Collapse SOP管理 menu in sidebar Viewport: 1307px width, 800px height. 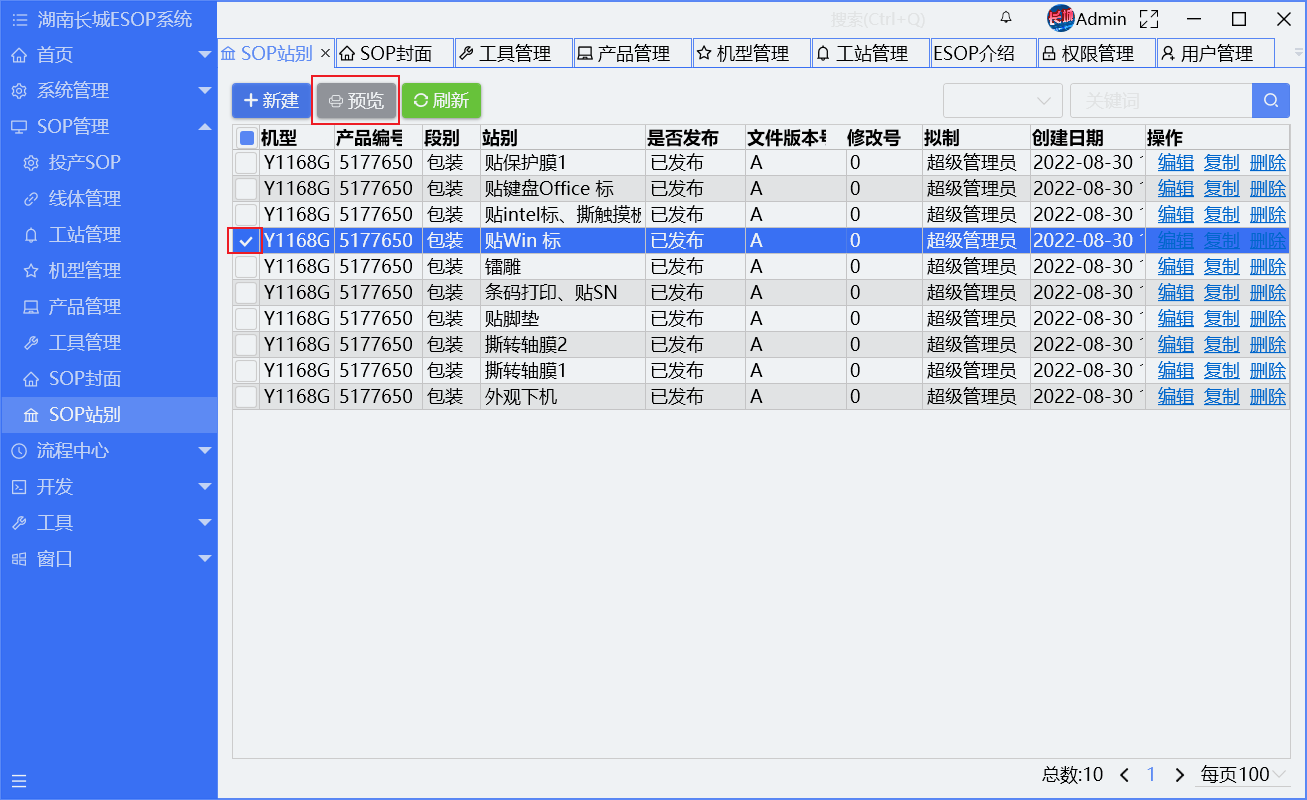[x=108, y=126]
